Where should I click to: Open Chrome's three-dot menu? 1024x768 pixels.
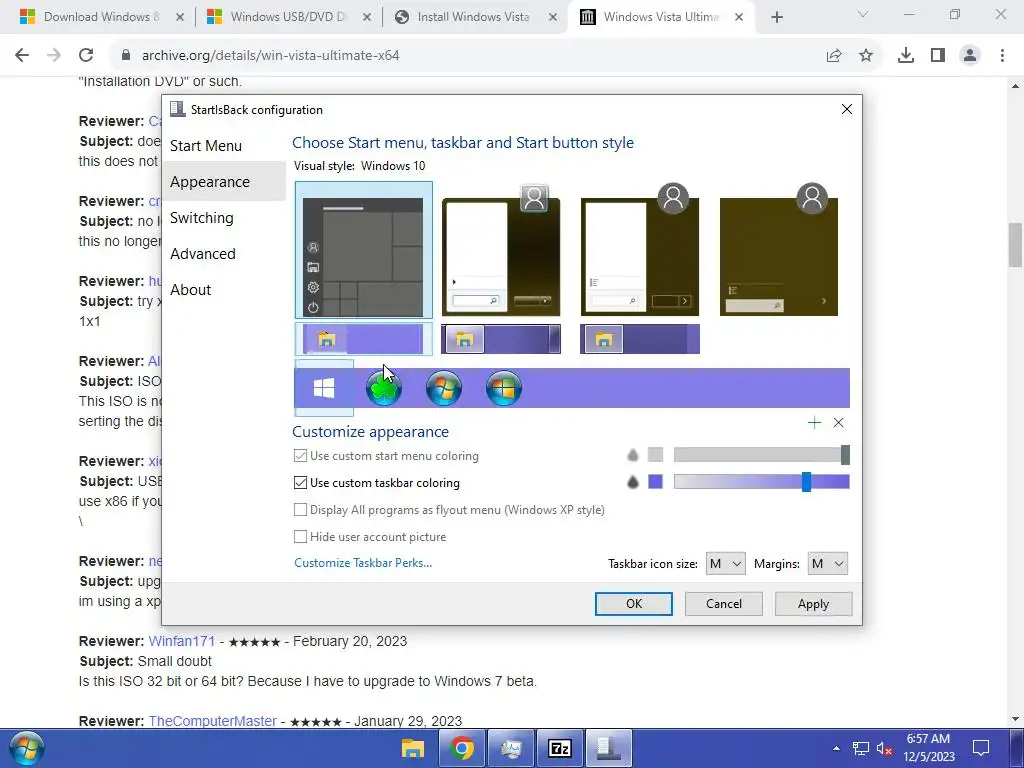[1002, 56]
